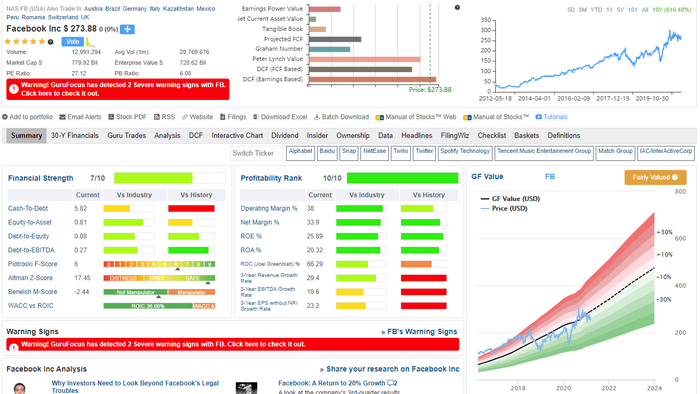Open the Germany trading link
This screenshot has width=700, height=394.
point(136,8)
